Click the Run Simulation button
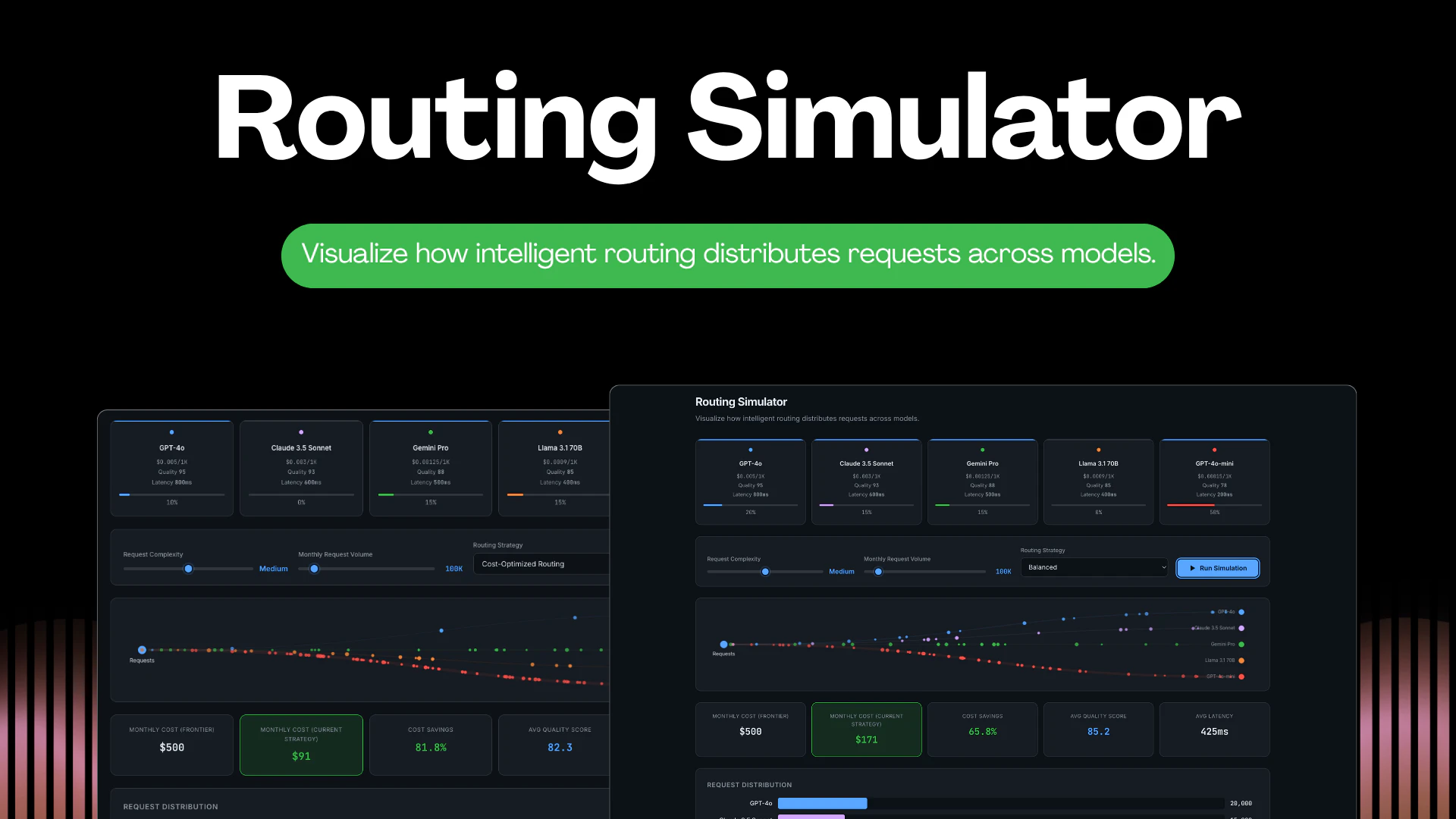This screenshot has width=1456, height=819. [x=1217, y=568]
